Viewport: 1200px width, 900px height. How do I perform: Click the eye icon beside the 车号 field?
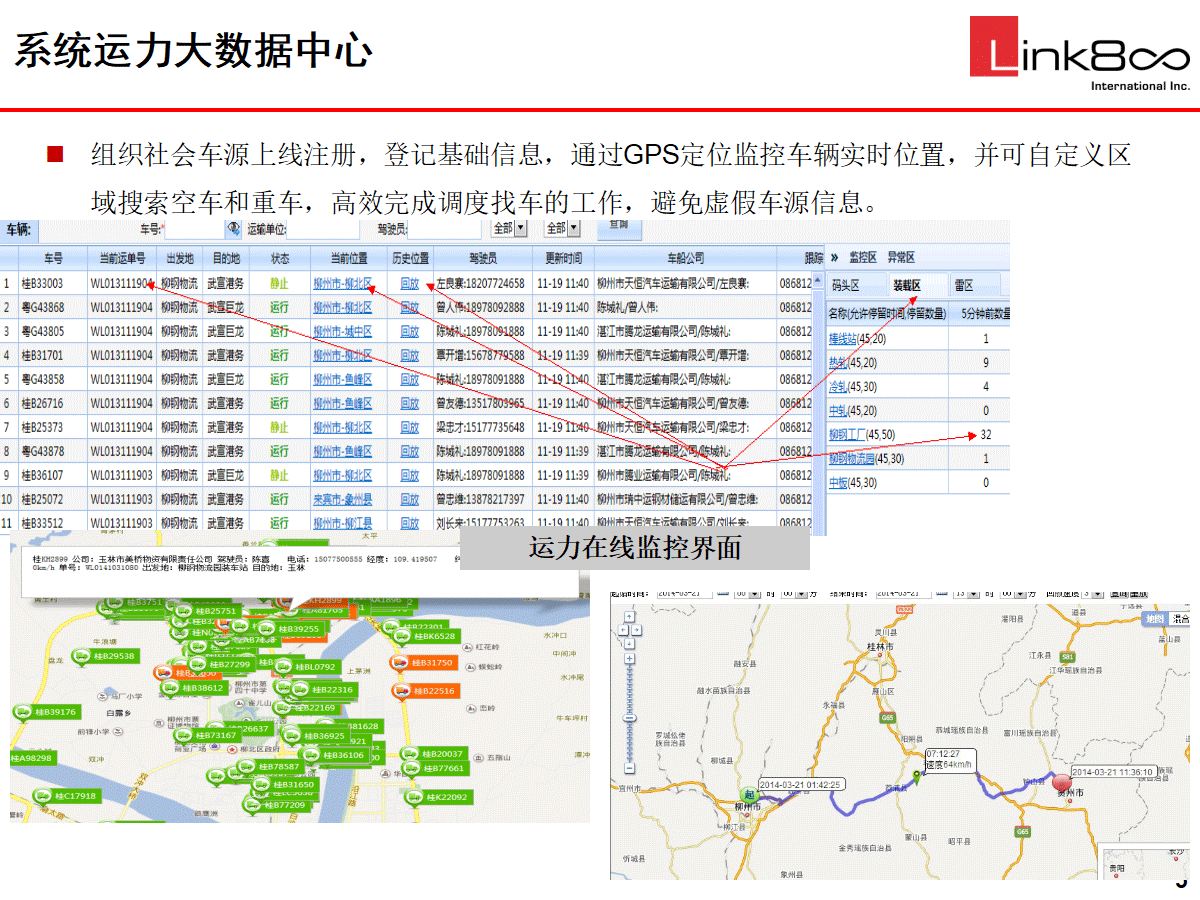234,229
